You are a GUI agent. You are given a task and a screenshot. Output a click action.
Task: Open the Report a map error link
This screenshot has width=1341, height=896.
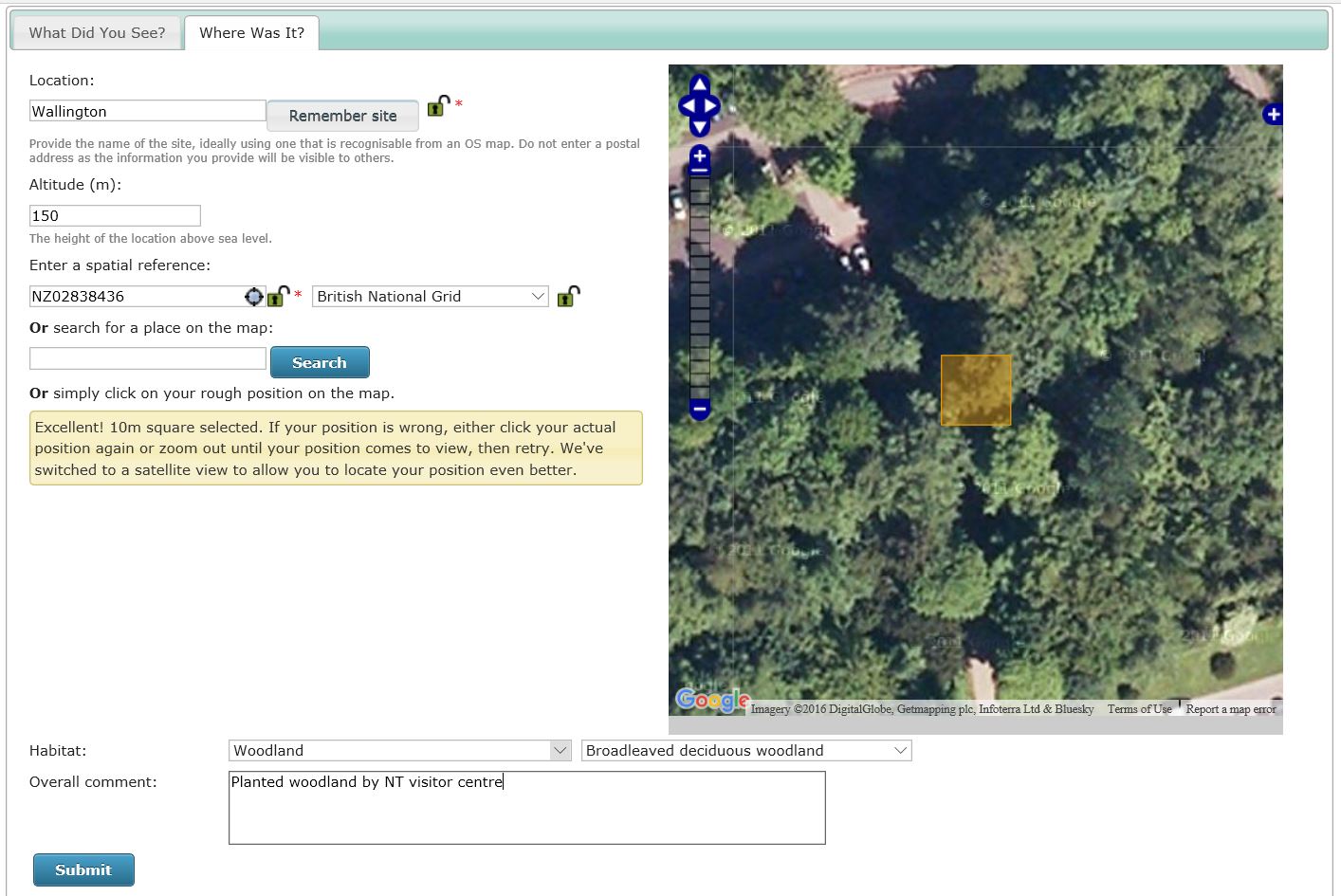pos(1231,709)
